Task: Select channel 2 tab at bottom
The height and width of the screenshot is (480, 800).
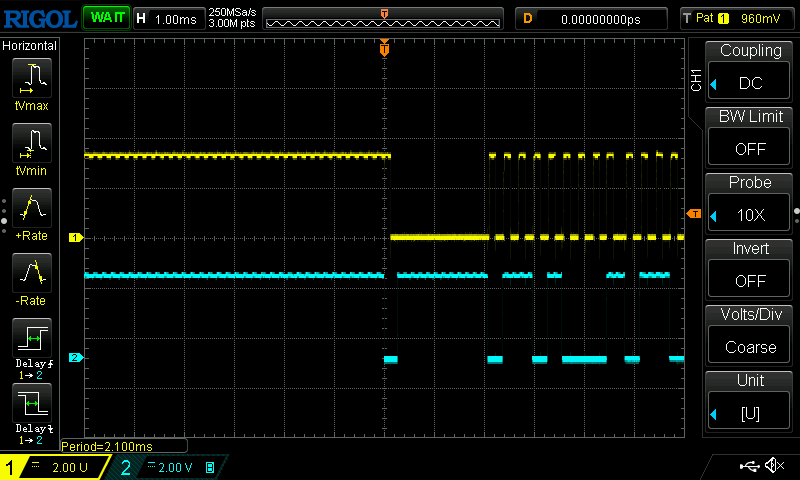Action: (x=167, y=467)
